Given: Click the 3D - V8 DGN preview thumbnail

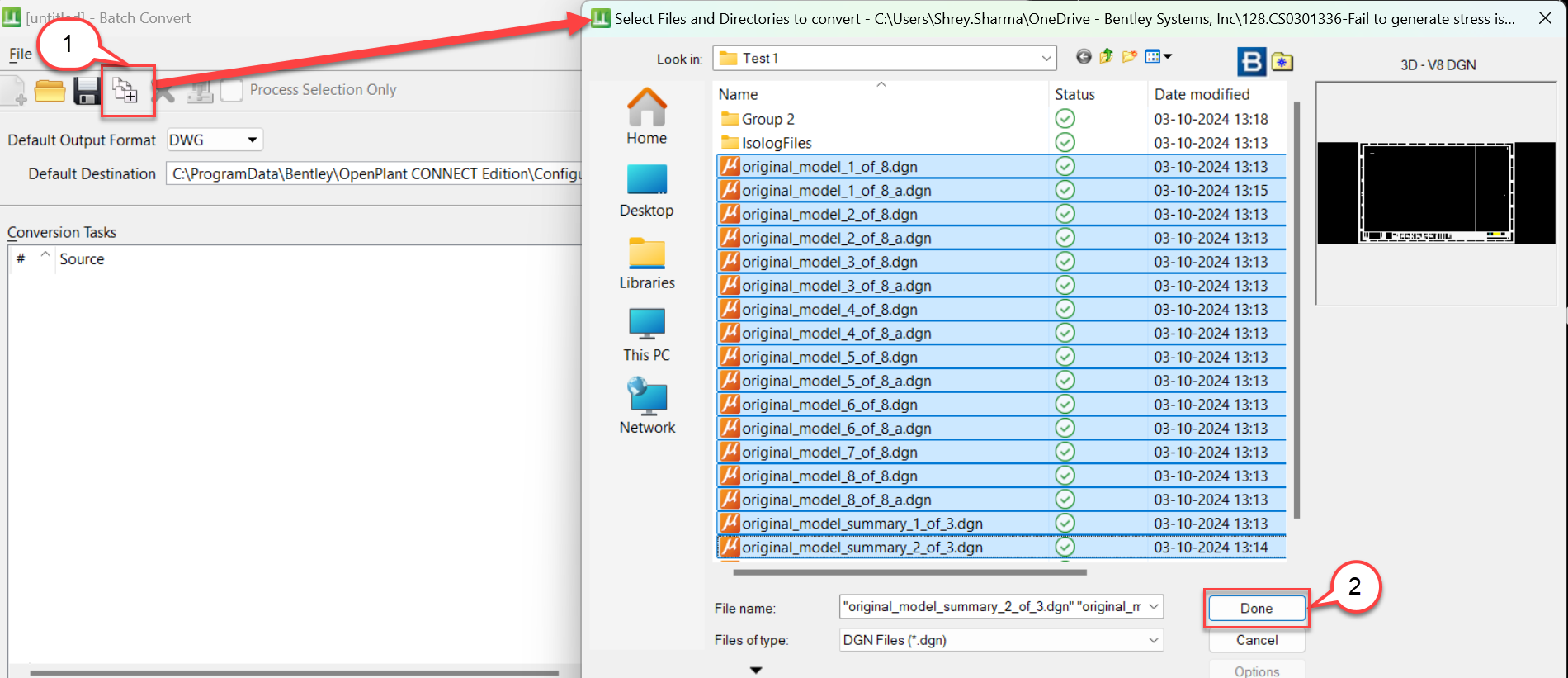Looking at the screenshot, I should 1437,193.
